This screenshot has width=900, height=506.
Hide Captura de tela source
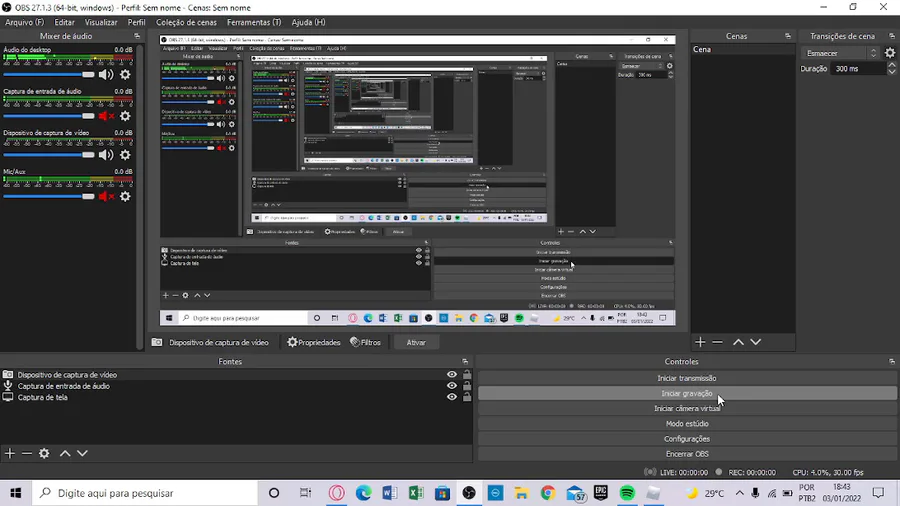[452, 397]
